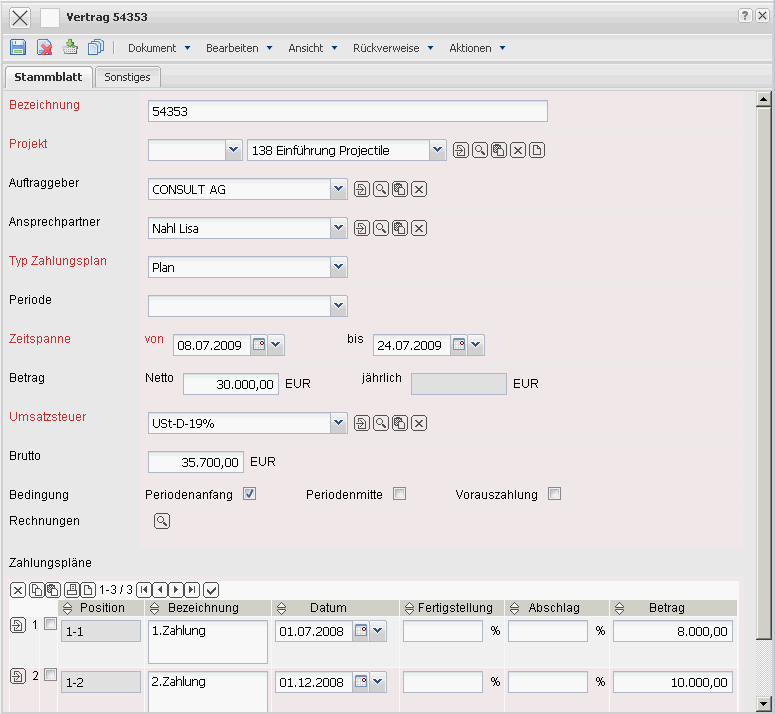Expand the Periode dropdown

[x=339, y=305]
